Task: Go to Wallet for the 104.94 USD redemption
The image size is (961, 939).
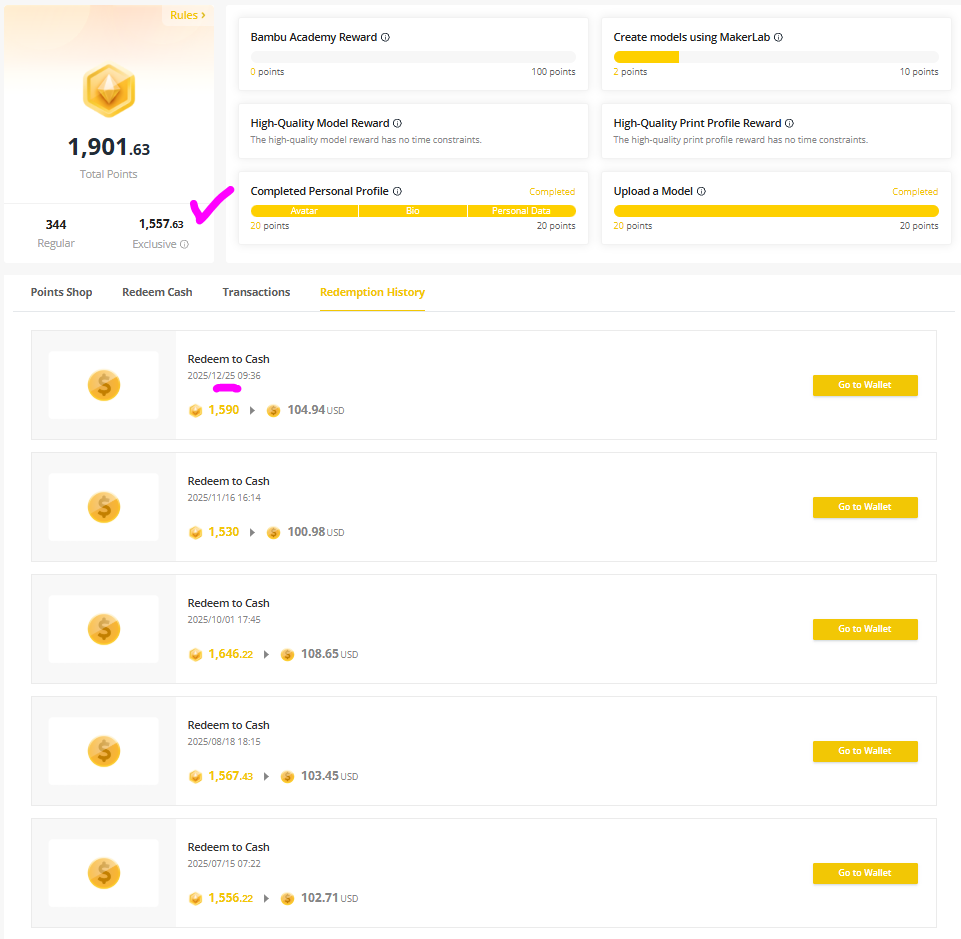Action: pyautogui.click(x=864, y=385)
